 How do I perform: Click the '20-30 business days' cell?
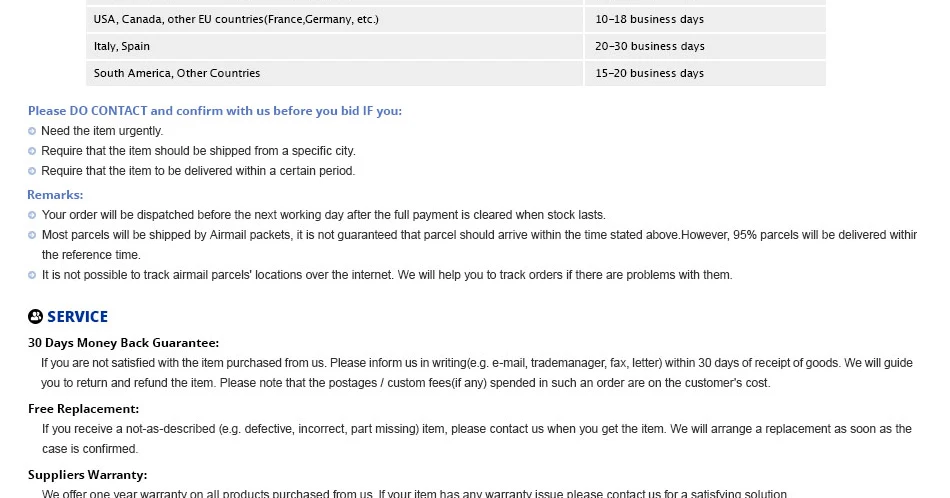(x=705, y=47)
